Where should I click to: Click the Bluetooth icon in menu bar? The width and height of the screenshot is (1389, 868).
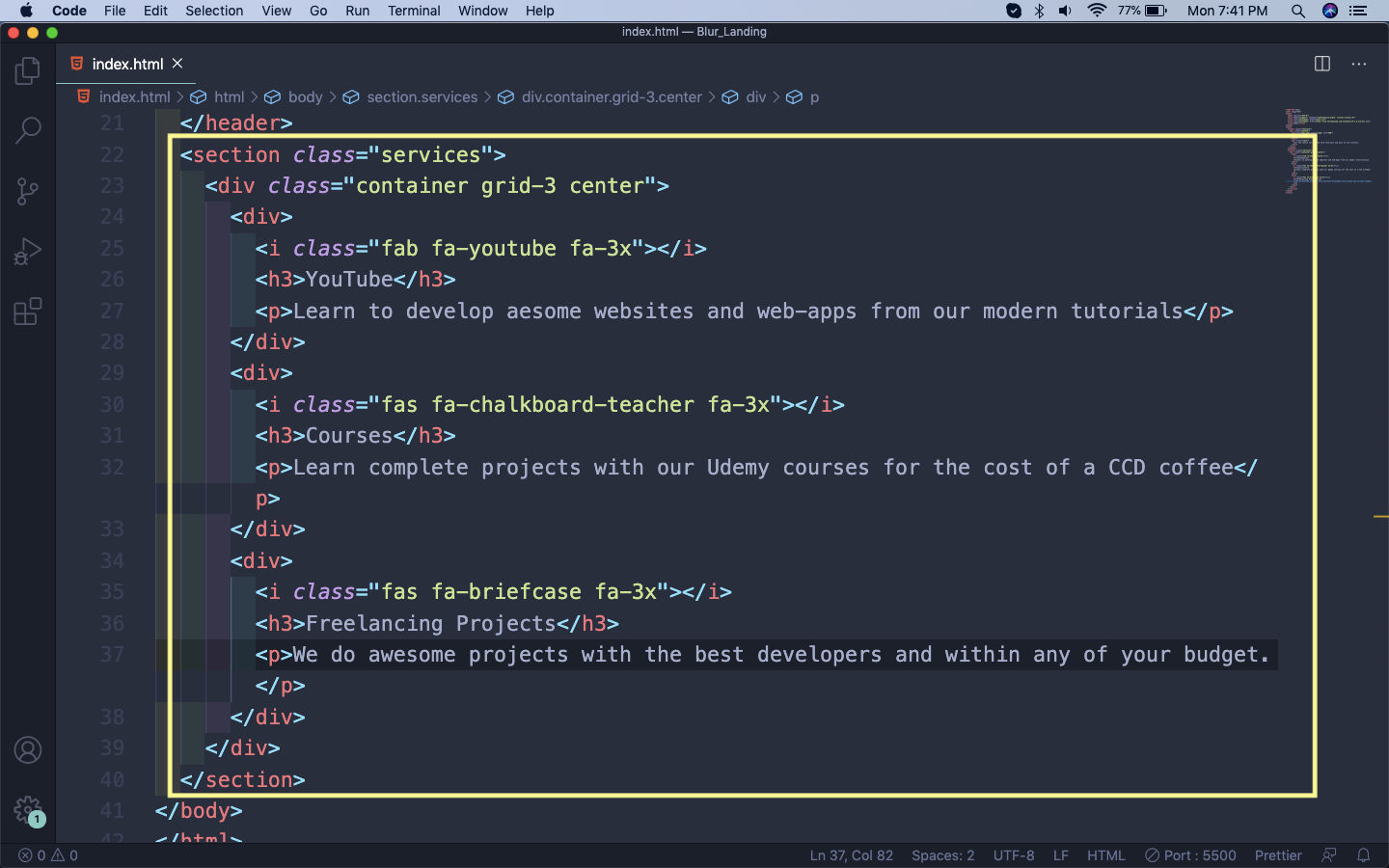coord(1039,11)
